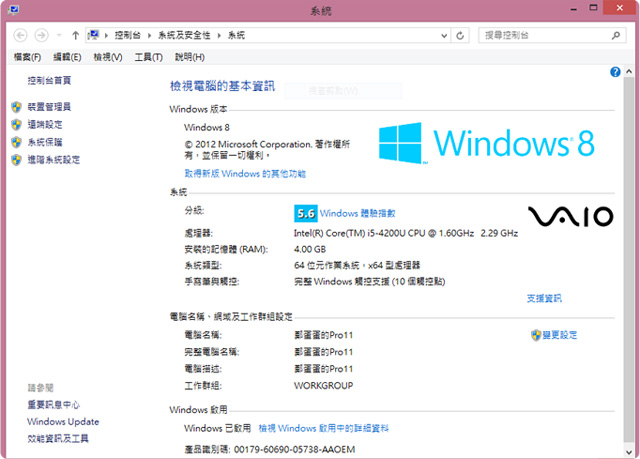Click the scrollbar down arrow
This screenshot has width=640, height=459.
(629, 452)
